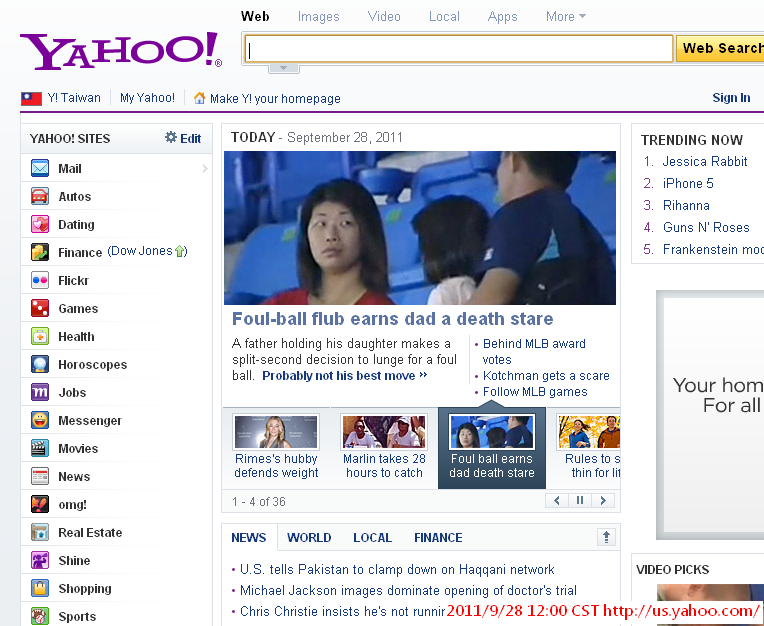Click the main foul-ball story image
The image size is (764, 626).
pos(420,228)
